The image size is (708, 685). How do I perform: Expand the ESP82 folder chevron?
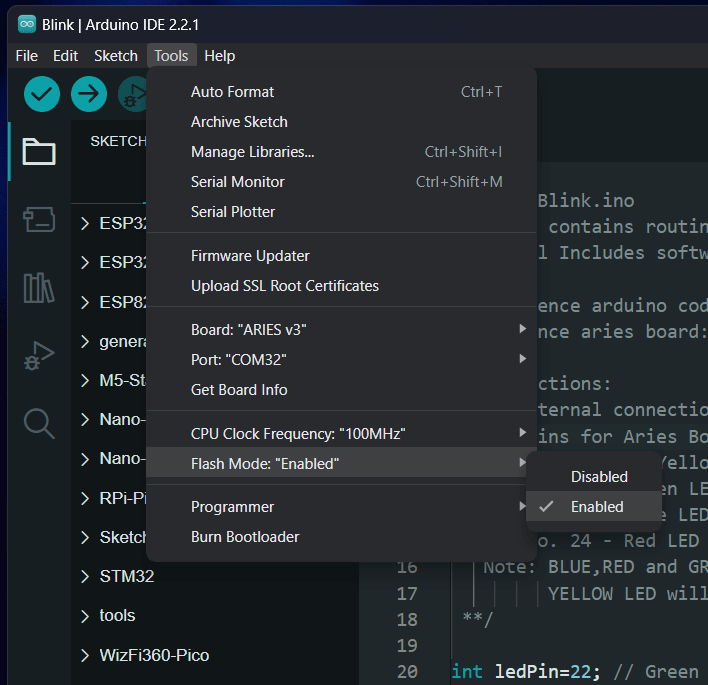[x=84, y=302]
